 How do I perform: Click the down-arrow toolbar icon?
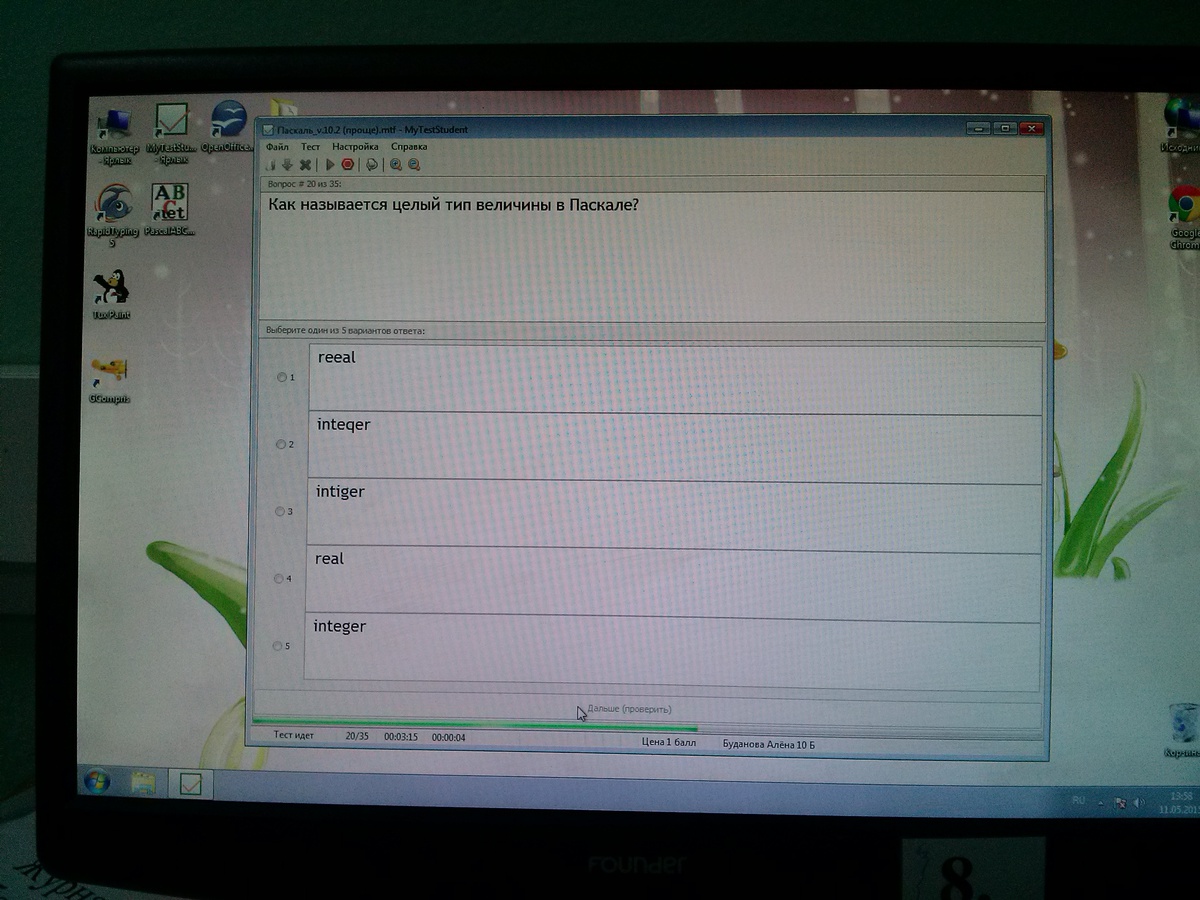(287, 165)
